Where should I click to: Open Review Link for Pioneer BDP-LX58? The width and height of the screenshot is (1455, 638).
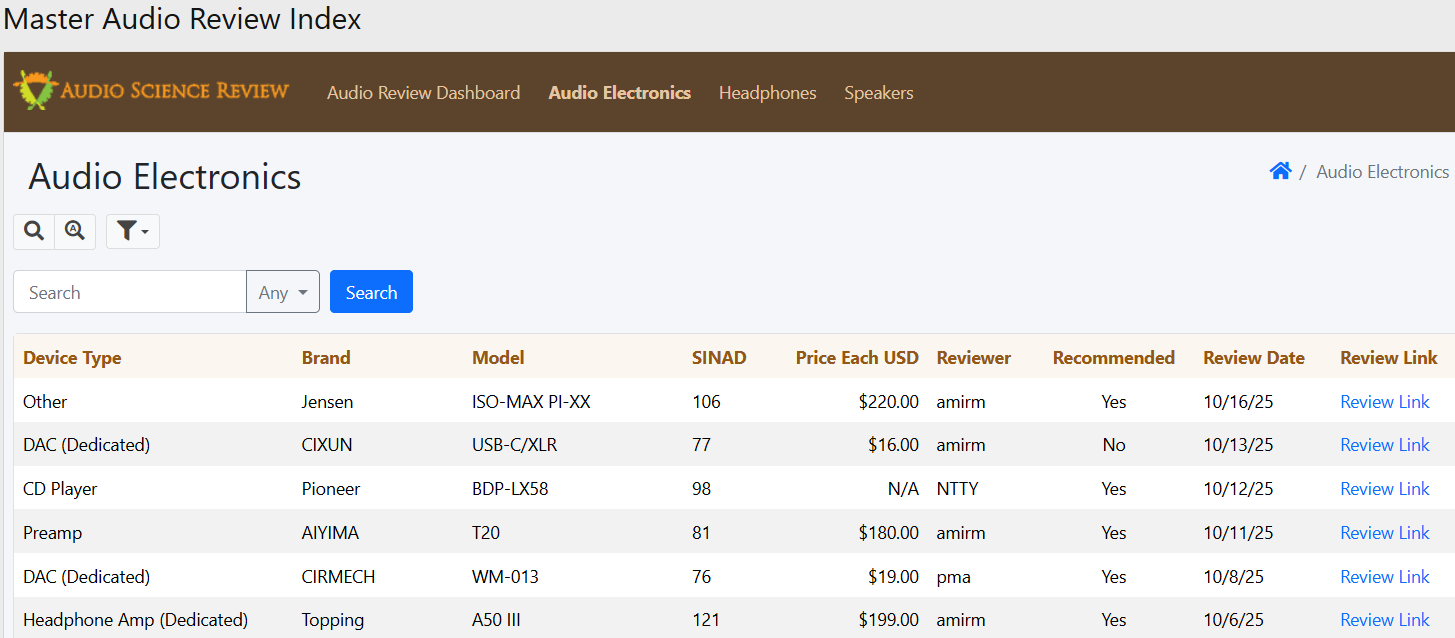point(1384,489)
